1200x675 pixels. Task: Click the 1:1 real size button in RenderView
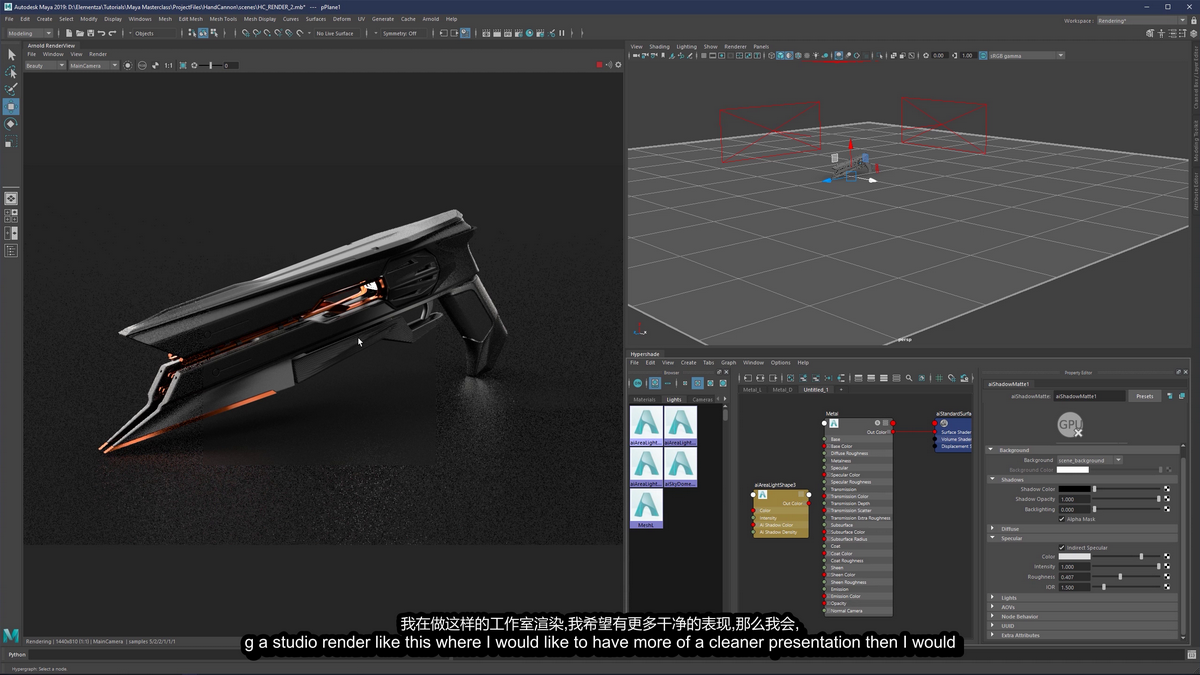(x=168, y=65)
